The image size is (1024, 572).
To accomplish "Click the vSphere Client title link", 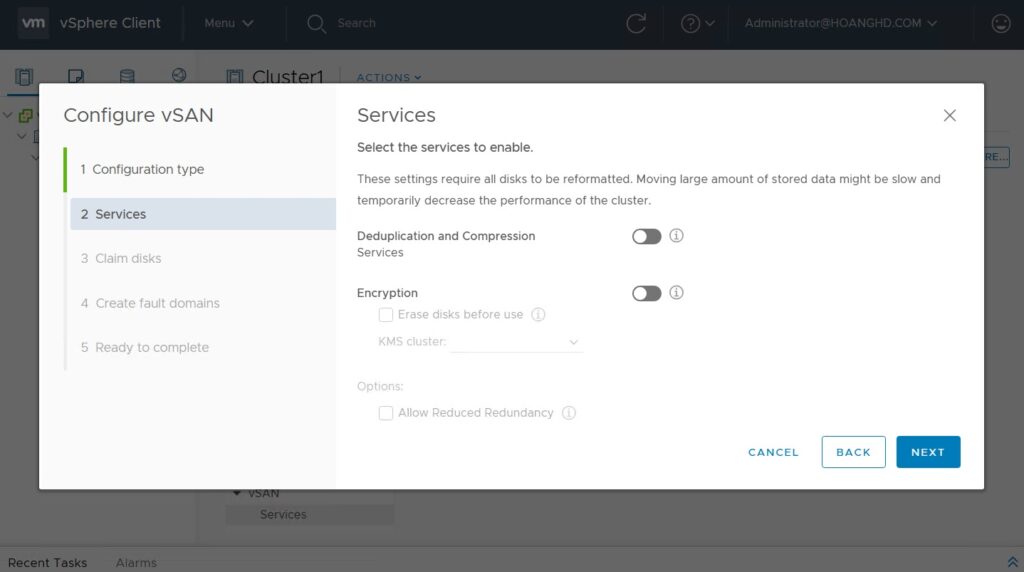I will [x=110, y=23].
